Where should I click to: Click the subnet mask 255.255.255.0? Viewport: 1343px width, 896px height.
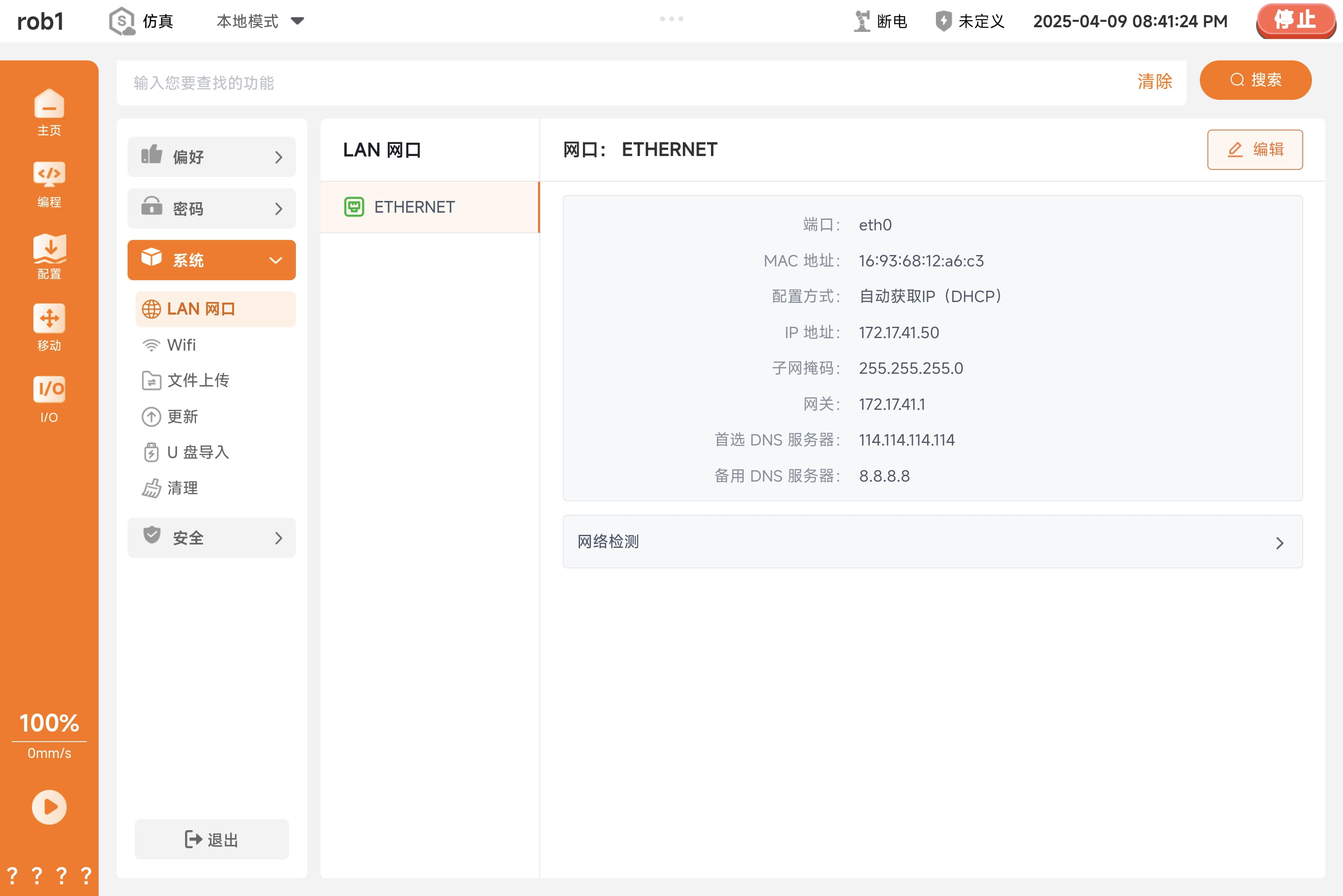coord(911,368)
